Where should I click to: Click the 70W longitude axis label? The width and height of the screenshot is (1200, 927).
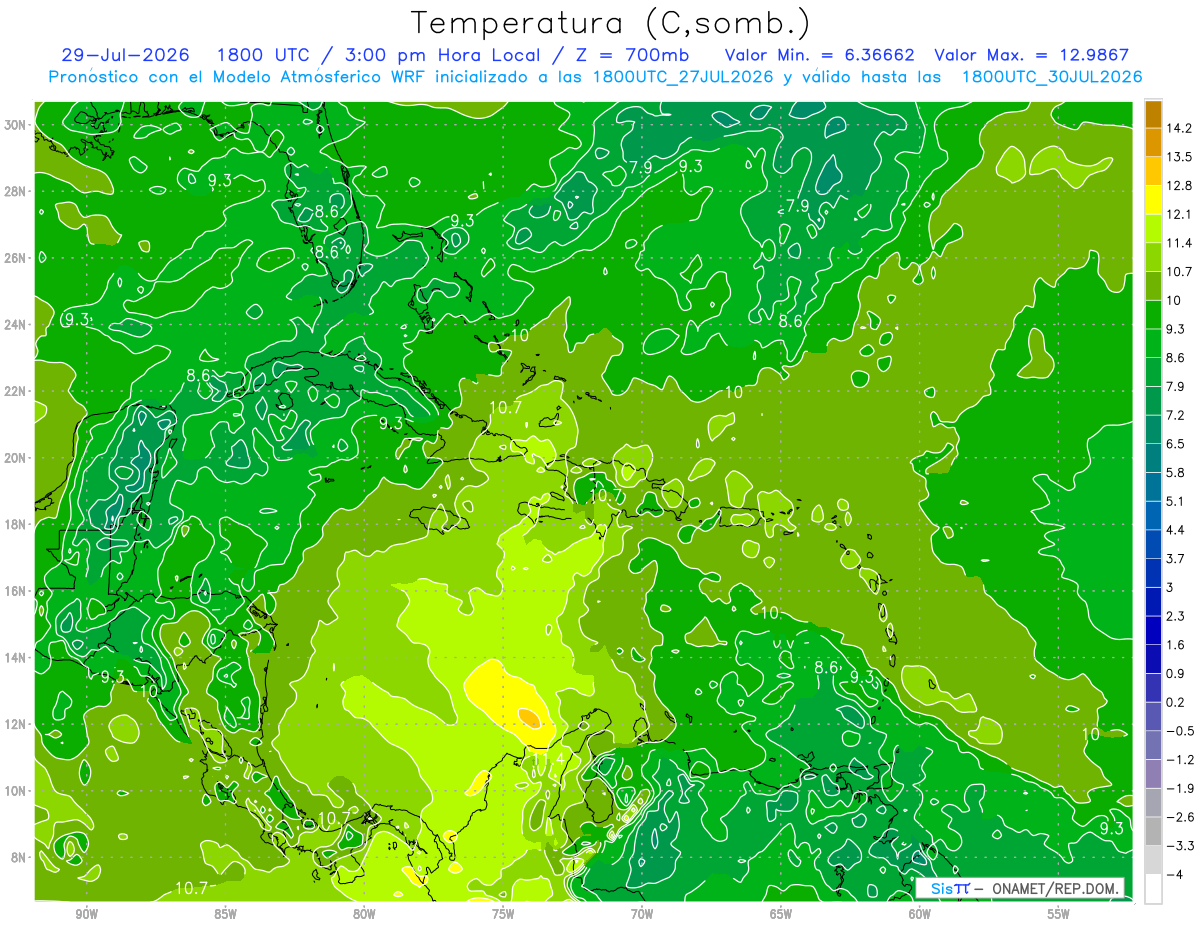642,913
